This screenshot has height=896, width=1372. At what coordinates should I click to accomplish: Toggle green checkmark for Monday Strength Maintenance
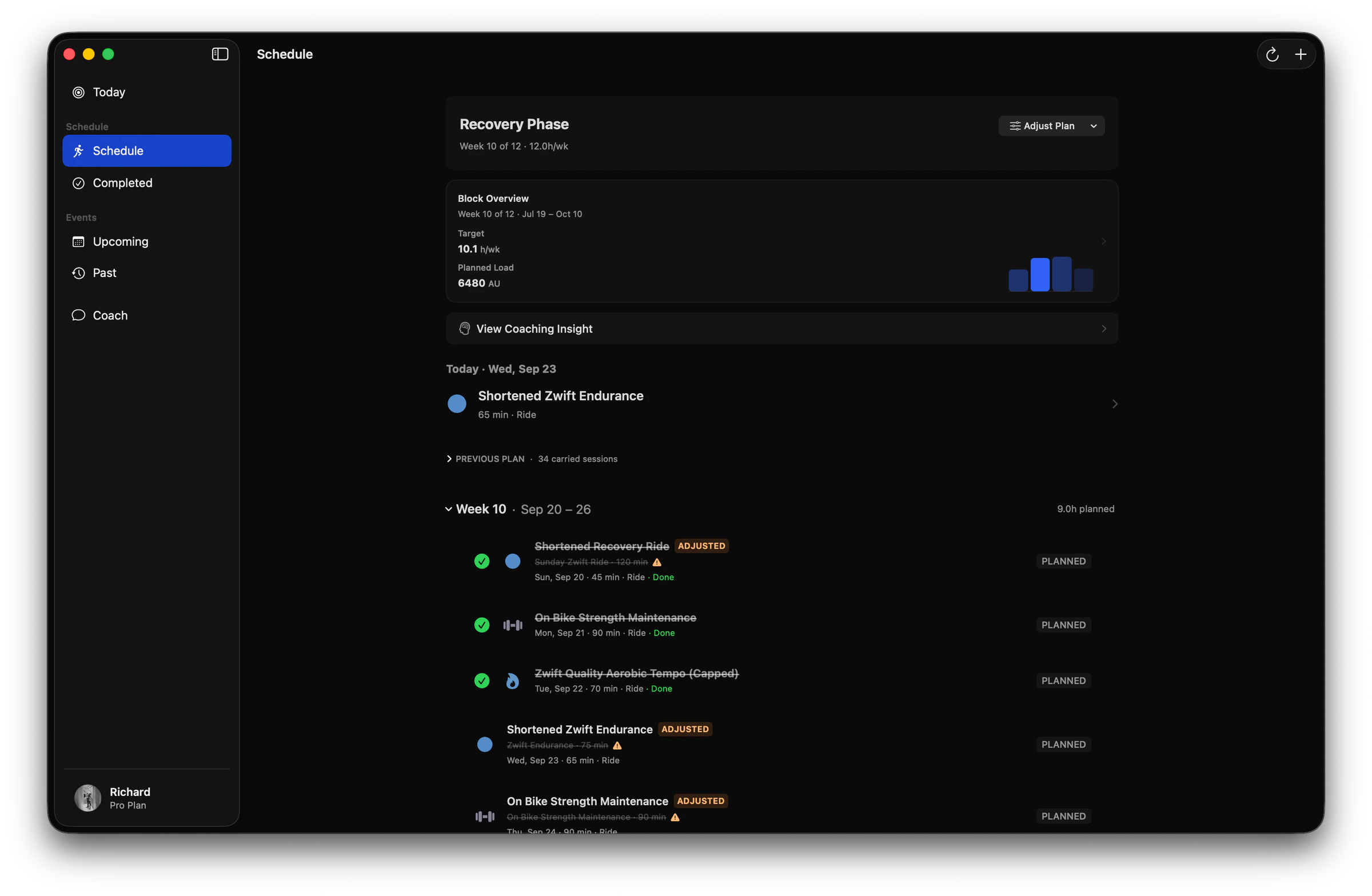point(481,625)
